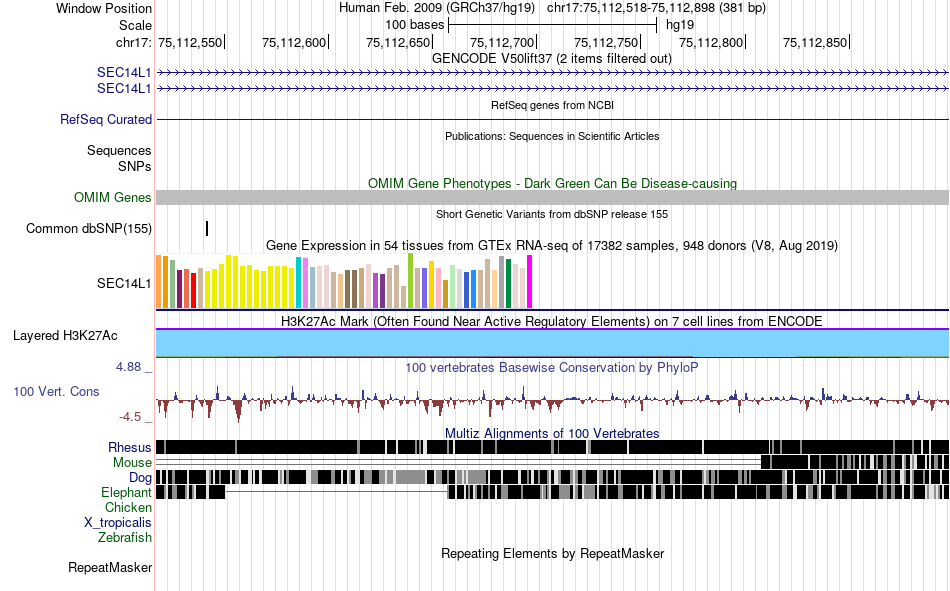Click the cyan GTEx expression bar

click(x=298, y=283)
